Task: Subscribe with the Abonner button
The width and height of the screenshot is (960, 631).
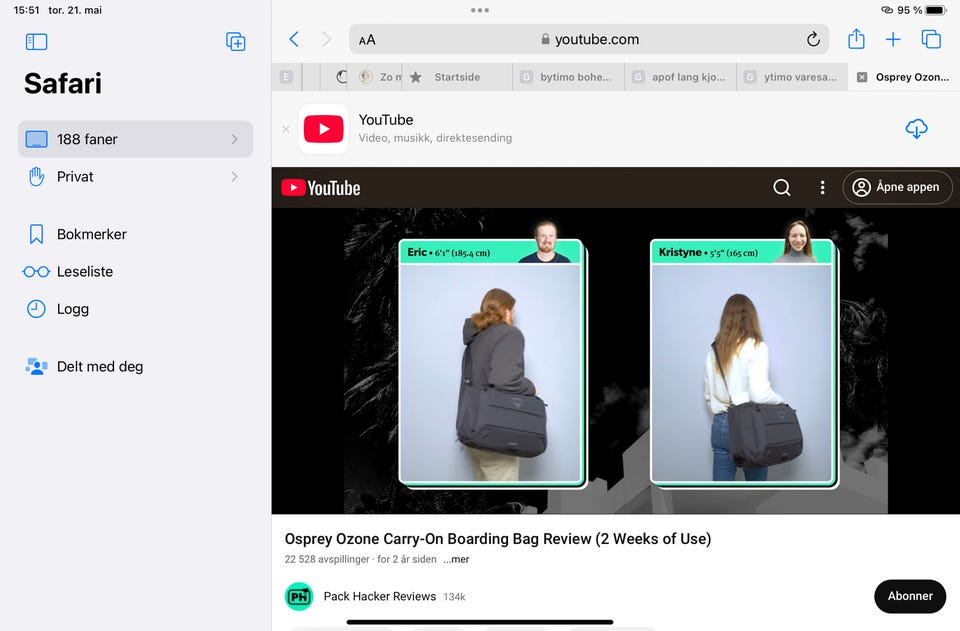Action: [x=910, y=596]
